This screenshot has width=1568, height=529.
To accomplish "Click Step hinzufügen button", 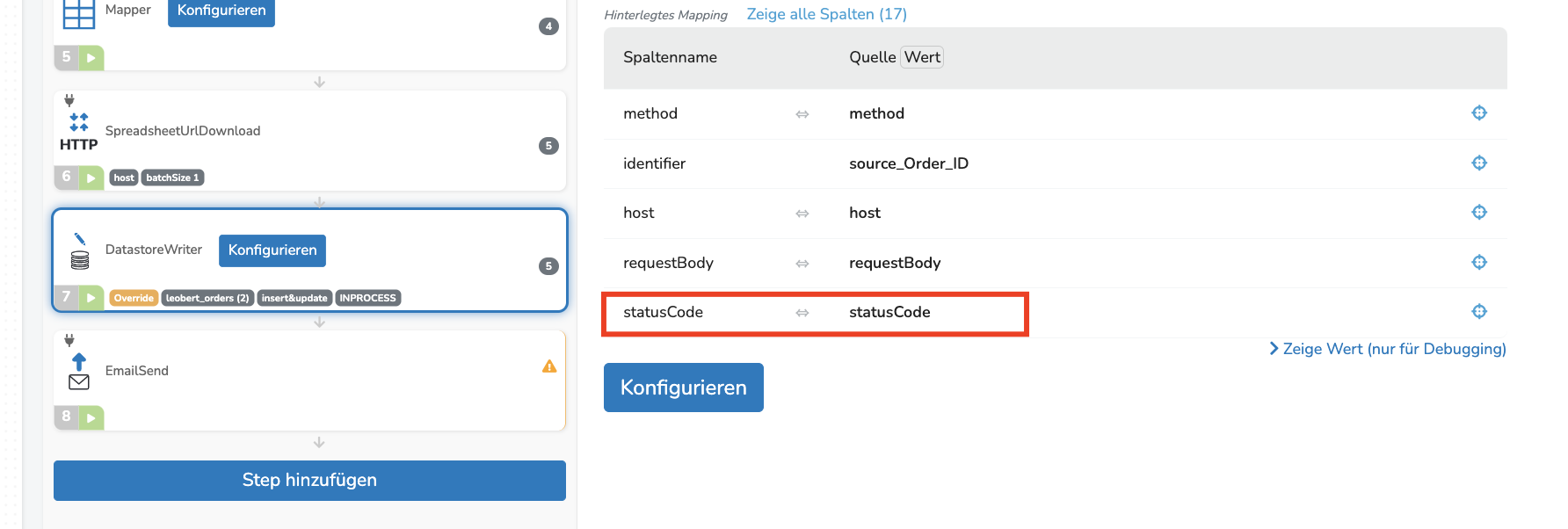I will point(309,481).
